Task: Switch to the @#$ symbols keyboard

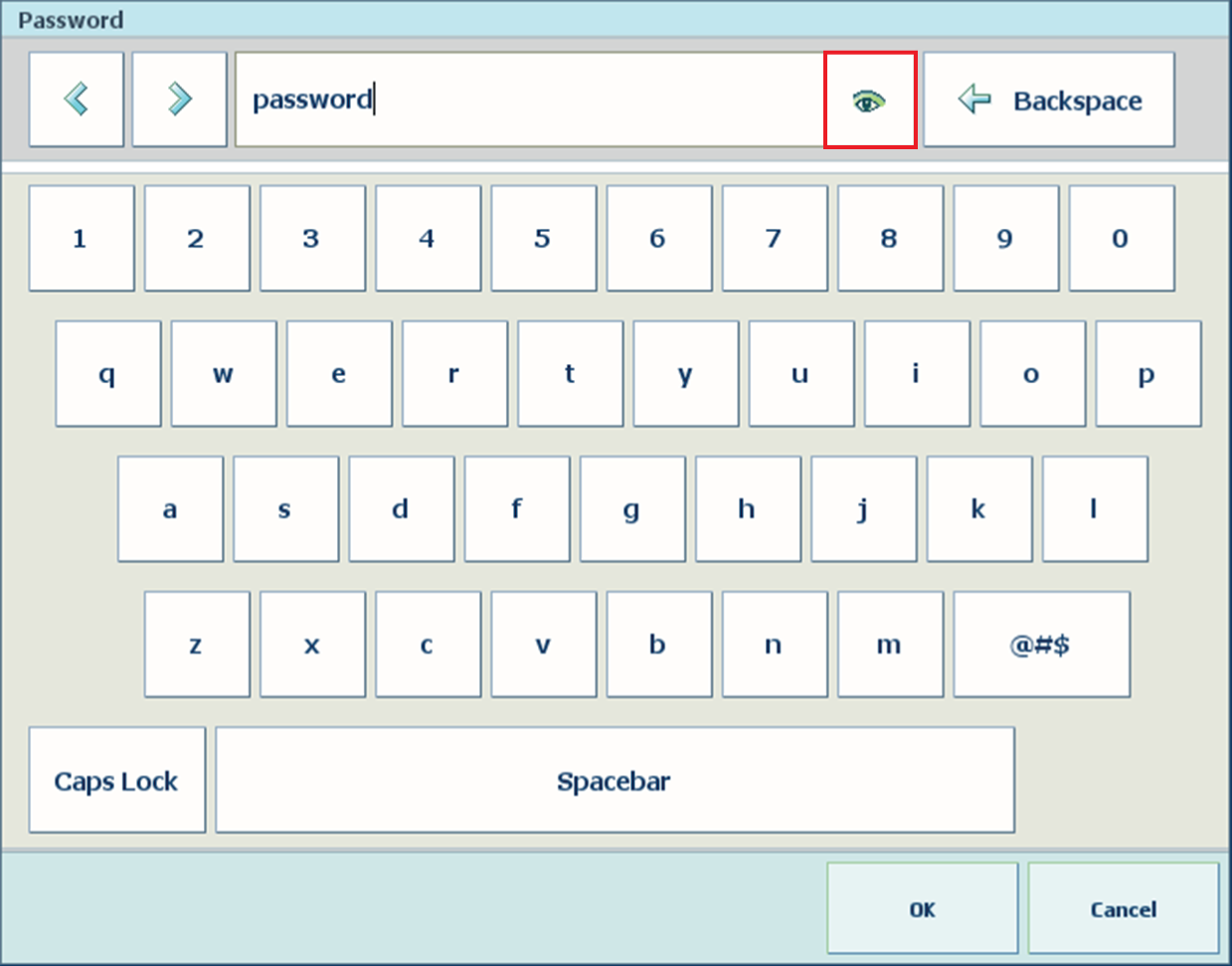Action: [1040, 645]
